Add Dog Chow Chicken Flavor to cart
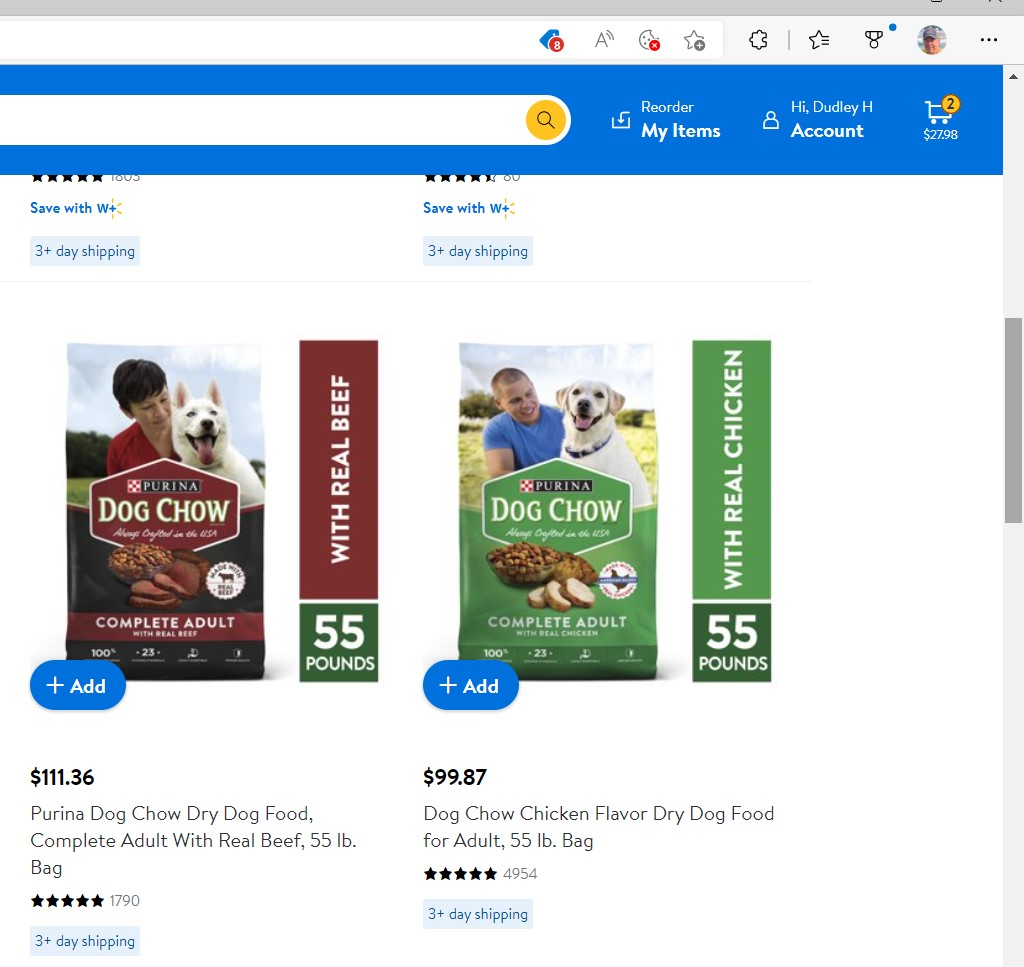 coord(471,686)
